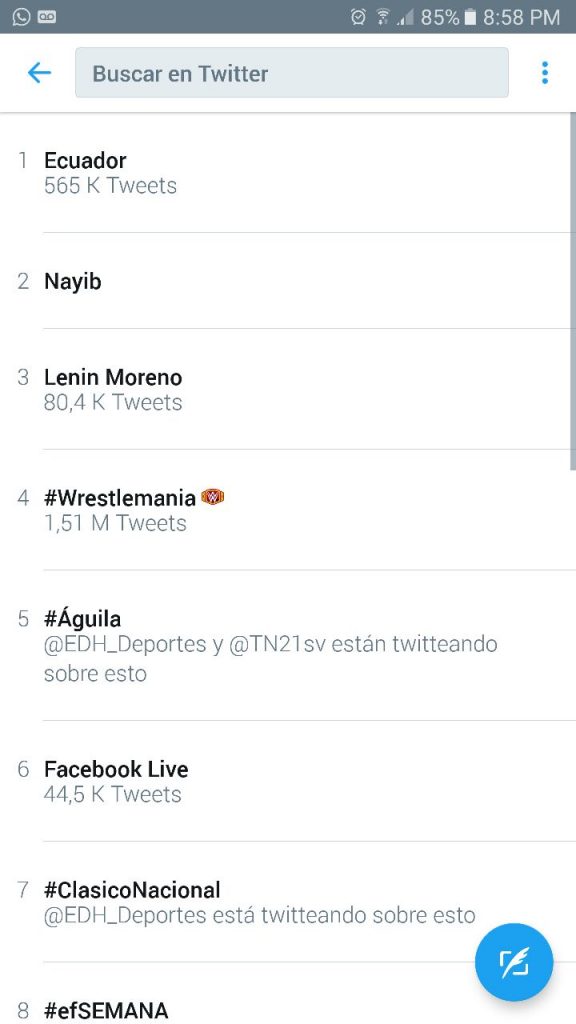The image size is (576, 1024).
Task: Focus the Buscar en Twitter search field
Action: pyautogui.click(x=292, y=72)
